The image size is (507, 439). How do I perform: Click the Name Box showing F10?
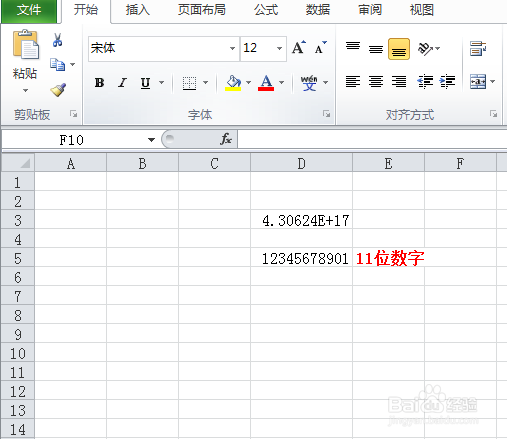pos(72,140)
